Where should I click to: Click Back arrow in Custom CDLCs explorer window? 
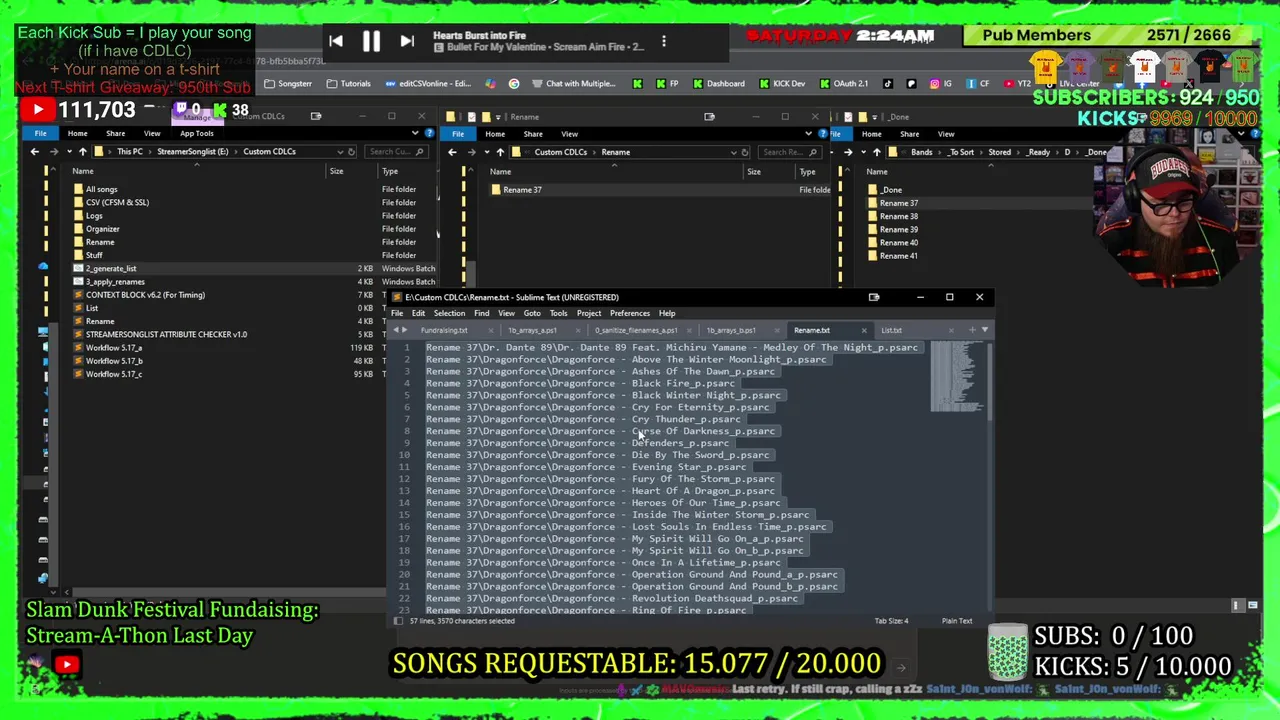34,152
